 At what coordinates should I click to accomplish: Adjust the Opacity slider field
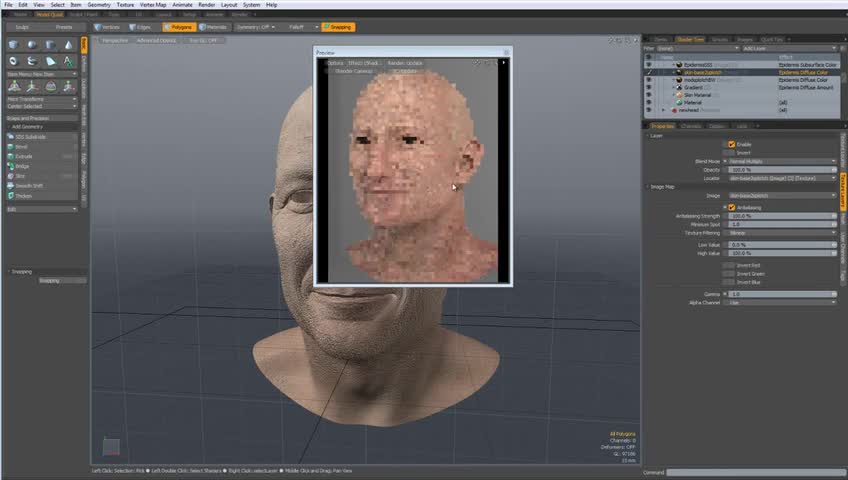tap(780, 169)
